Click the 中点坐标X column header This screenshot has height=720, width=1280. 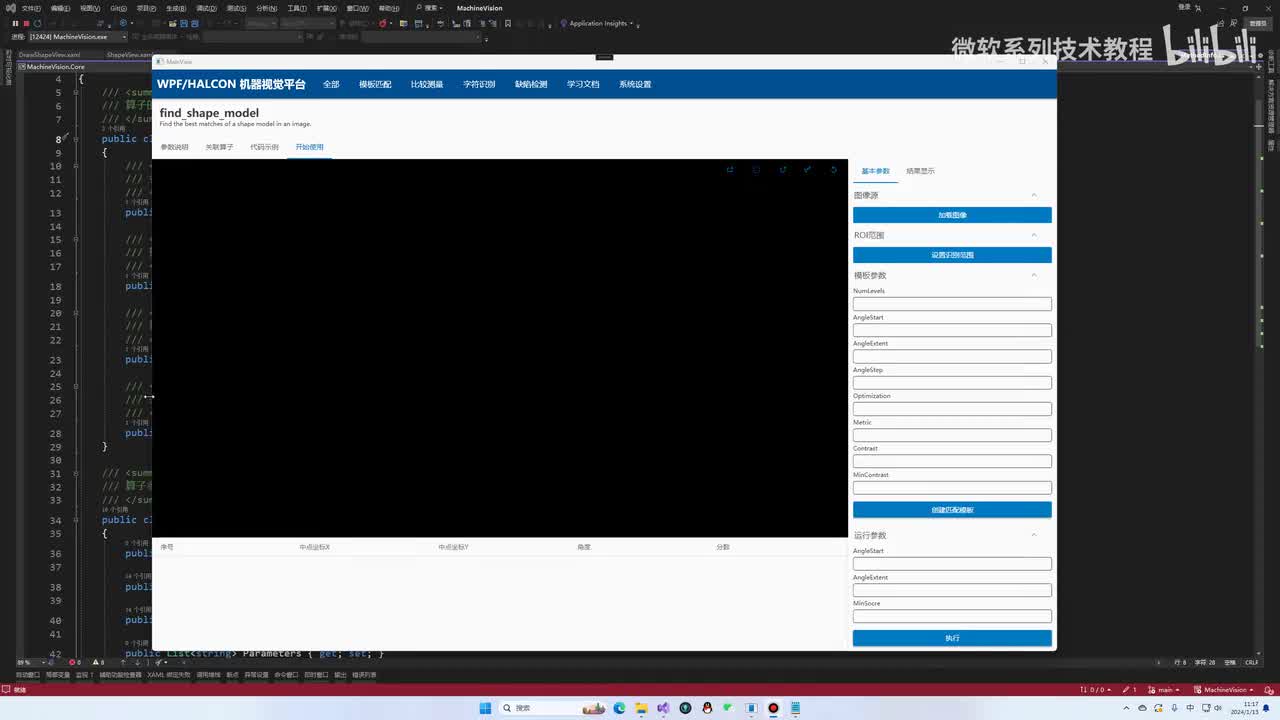coord(314,547)
